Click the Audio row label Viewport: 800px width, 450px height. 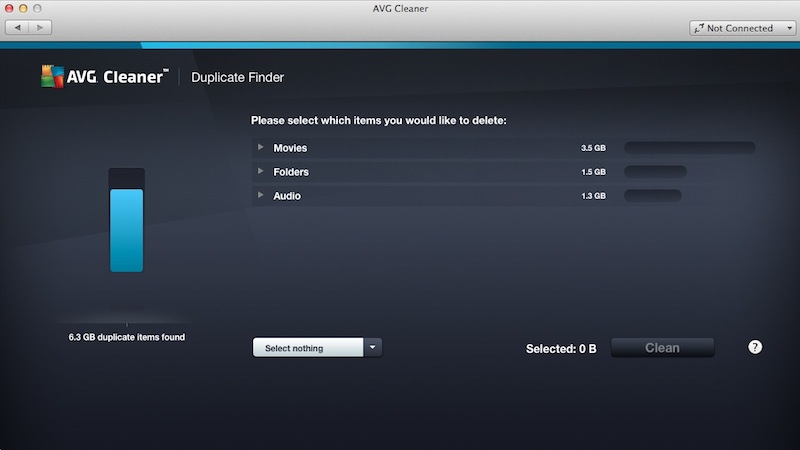287,196
